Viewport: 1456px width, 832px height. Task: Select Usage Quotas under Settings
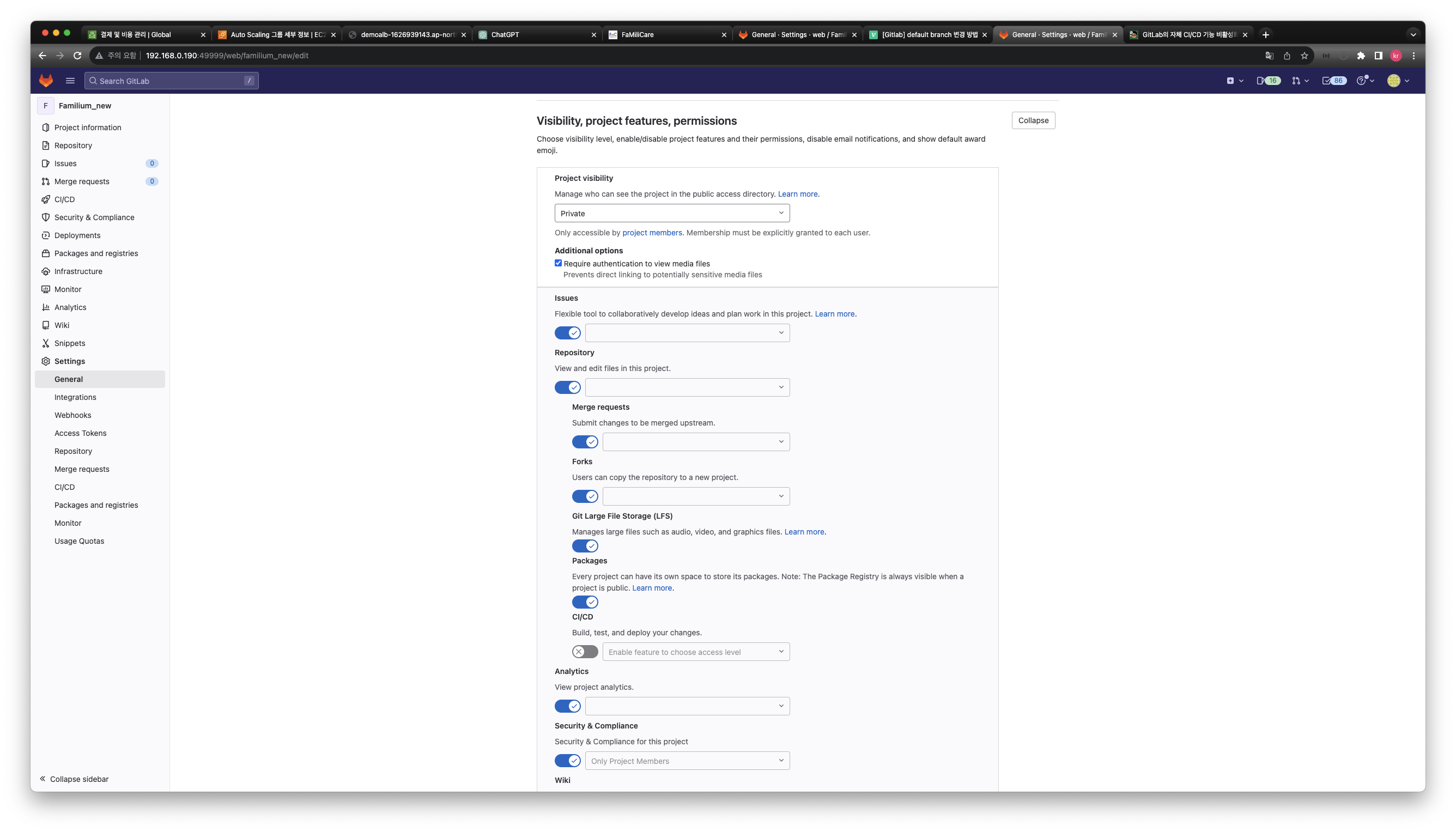click(99, 541)
